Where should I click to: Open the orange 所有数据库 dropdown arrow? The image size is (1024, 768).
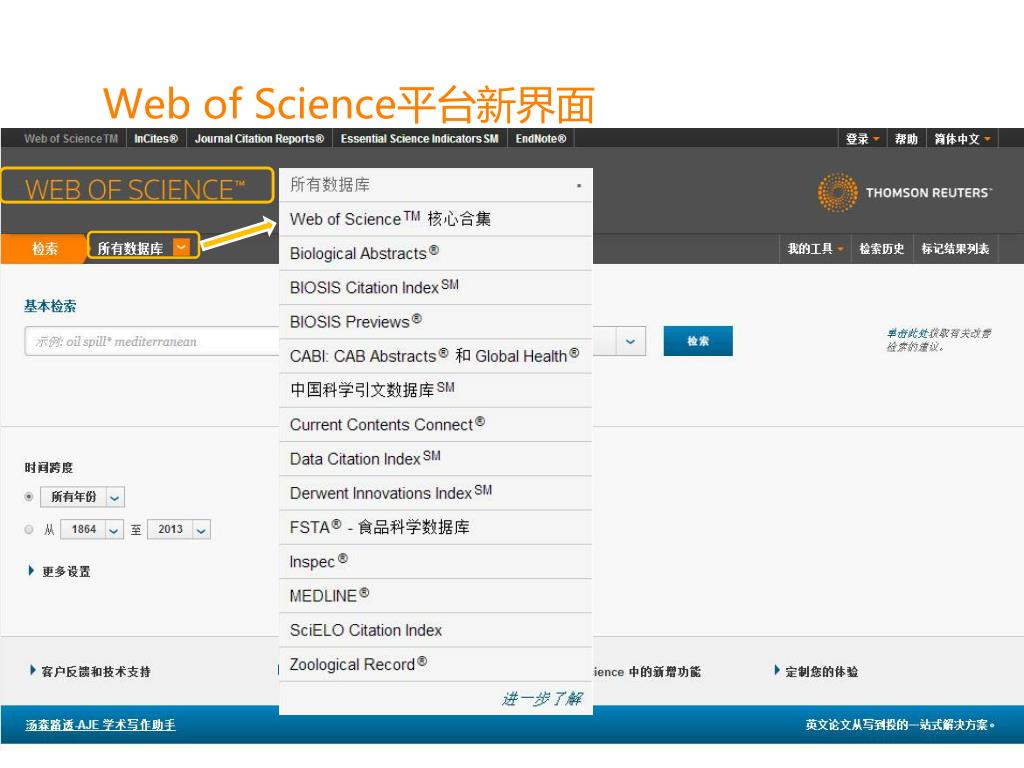click(x=182, y=247)
